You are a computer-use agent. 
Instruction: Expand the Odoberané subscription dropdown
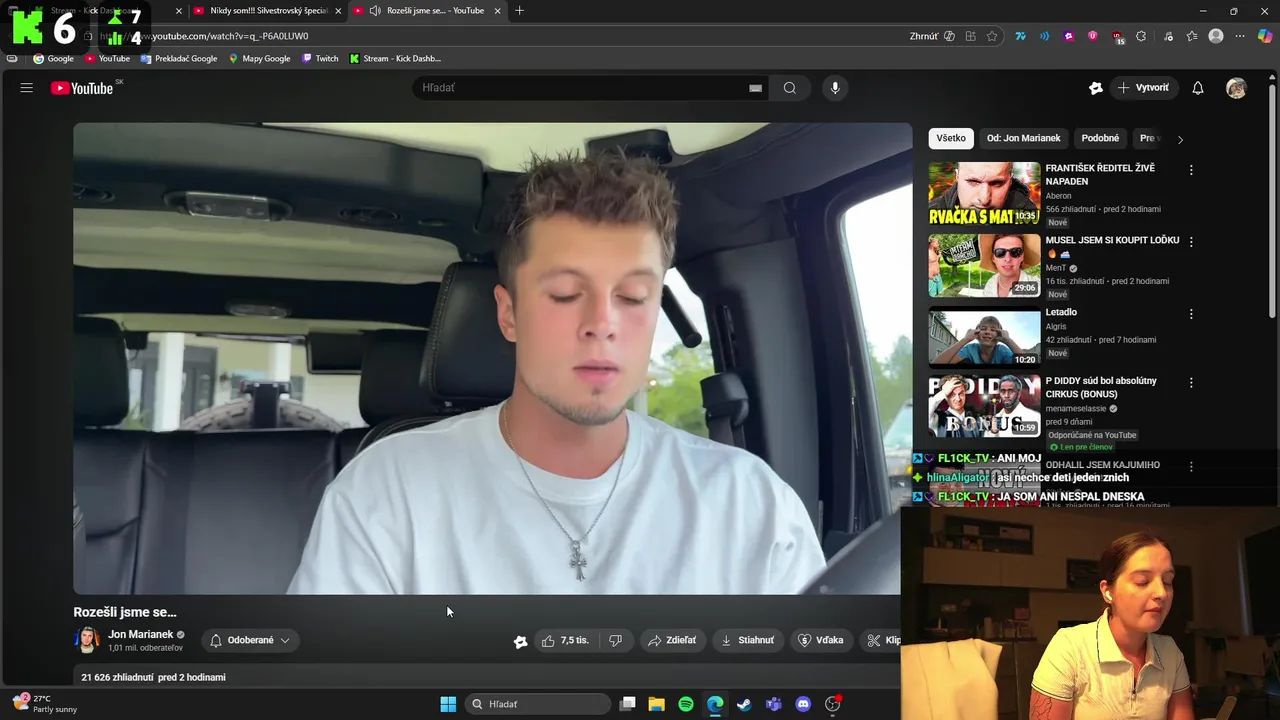[x=250, y=640]
